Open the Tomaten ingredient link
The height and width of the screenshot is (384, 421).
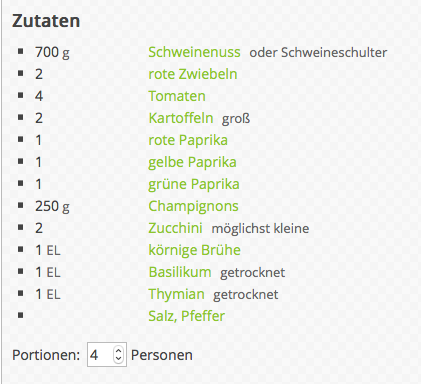coord(177,96)
